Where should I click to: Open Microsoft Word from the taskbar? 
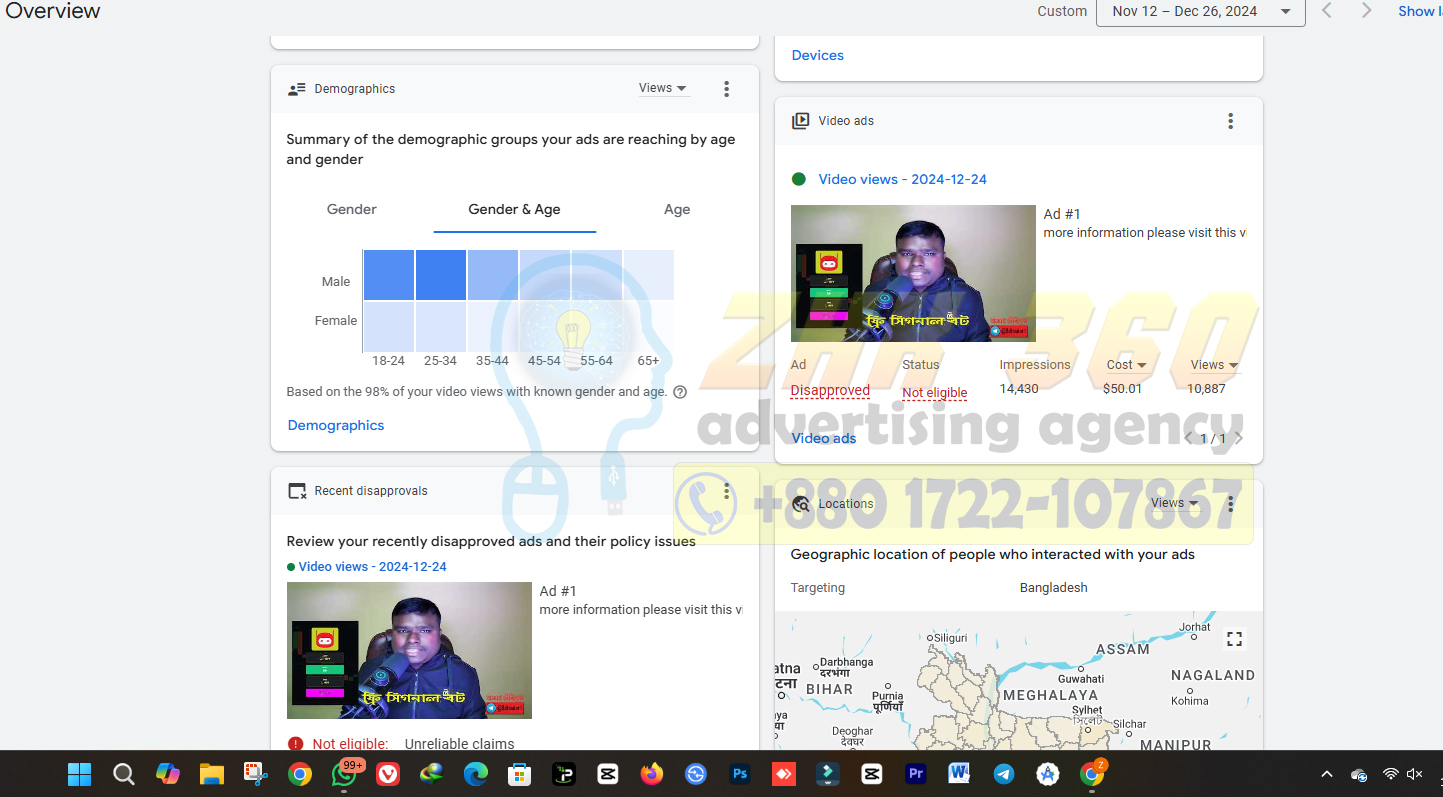coord(960,774)
